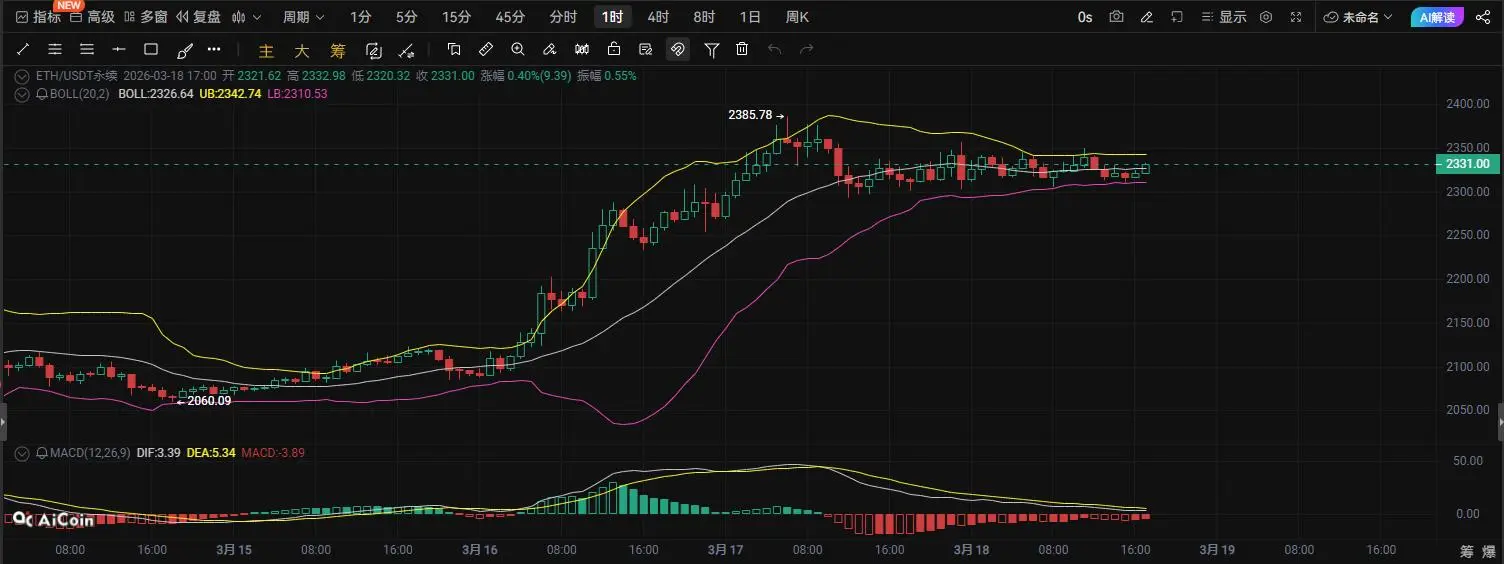Image resolution: width=1504 pixels, height=564 pixels.
Task: Enter fullscreen mode
Action: pyautogui.click(x=1296, y=17)
